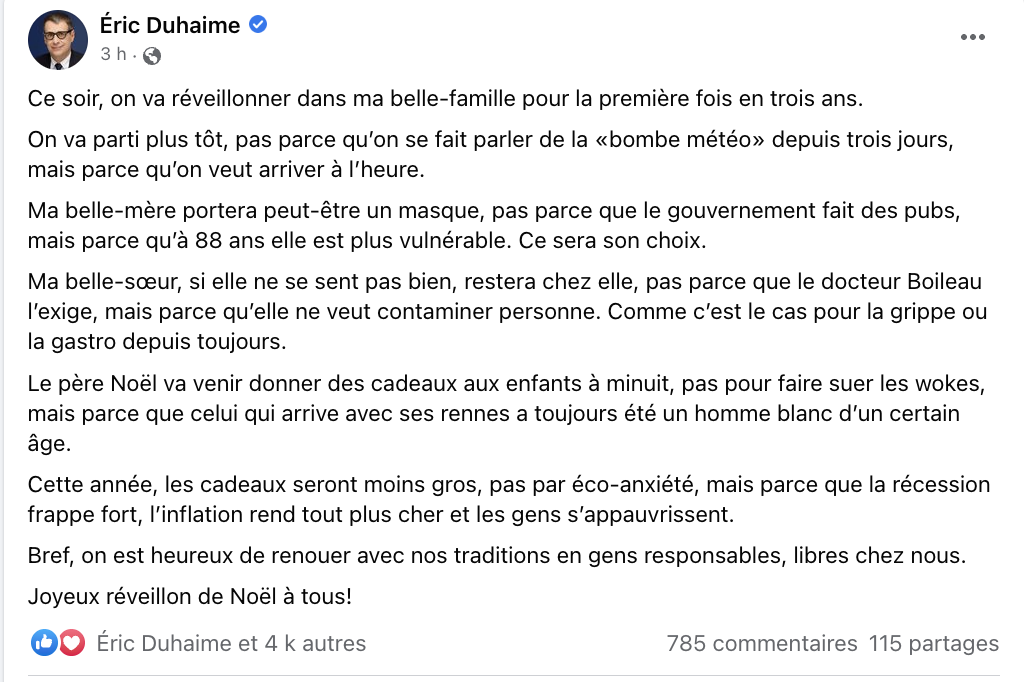Viewport: 1024px width, 682px height.
Task: Click the paragraph about Ma belle-mère
Action: (494, 225)
